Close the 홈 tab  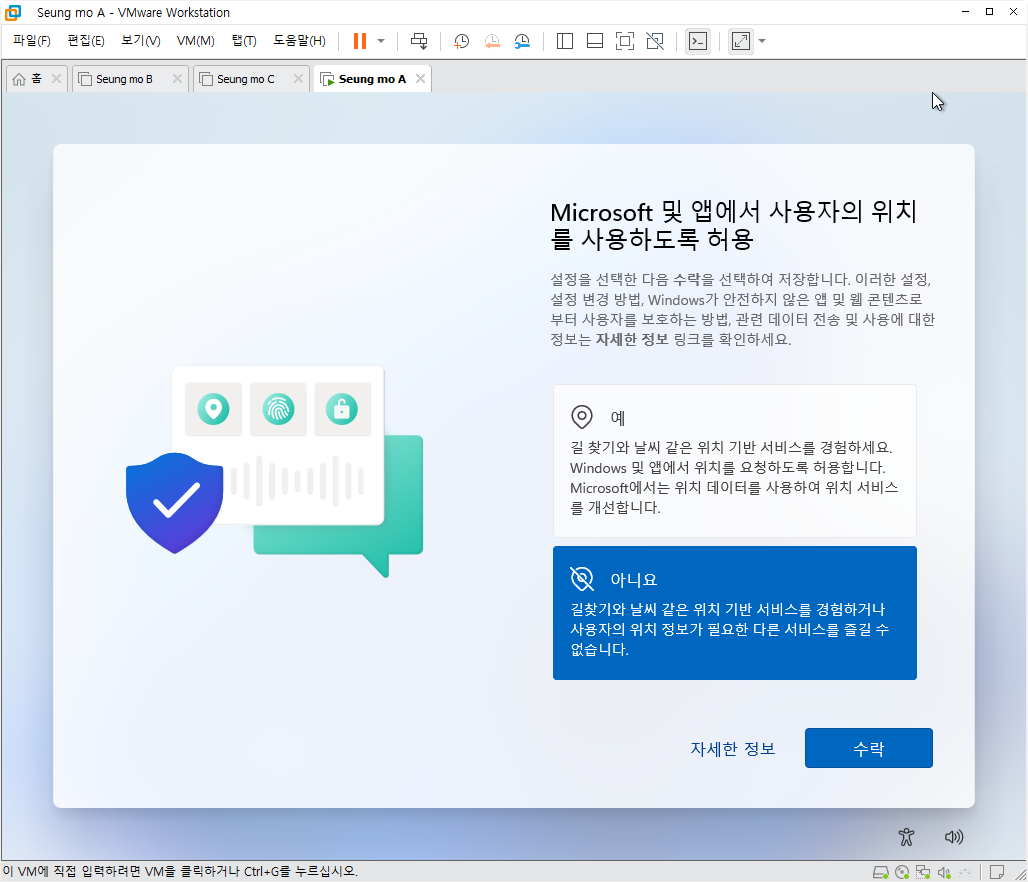pos(56,79)
